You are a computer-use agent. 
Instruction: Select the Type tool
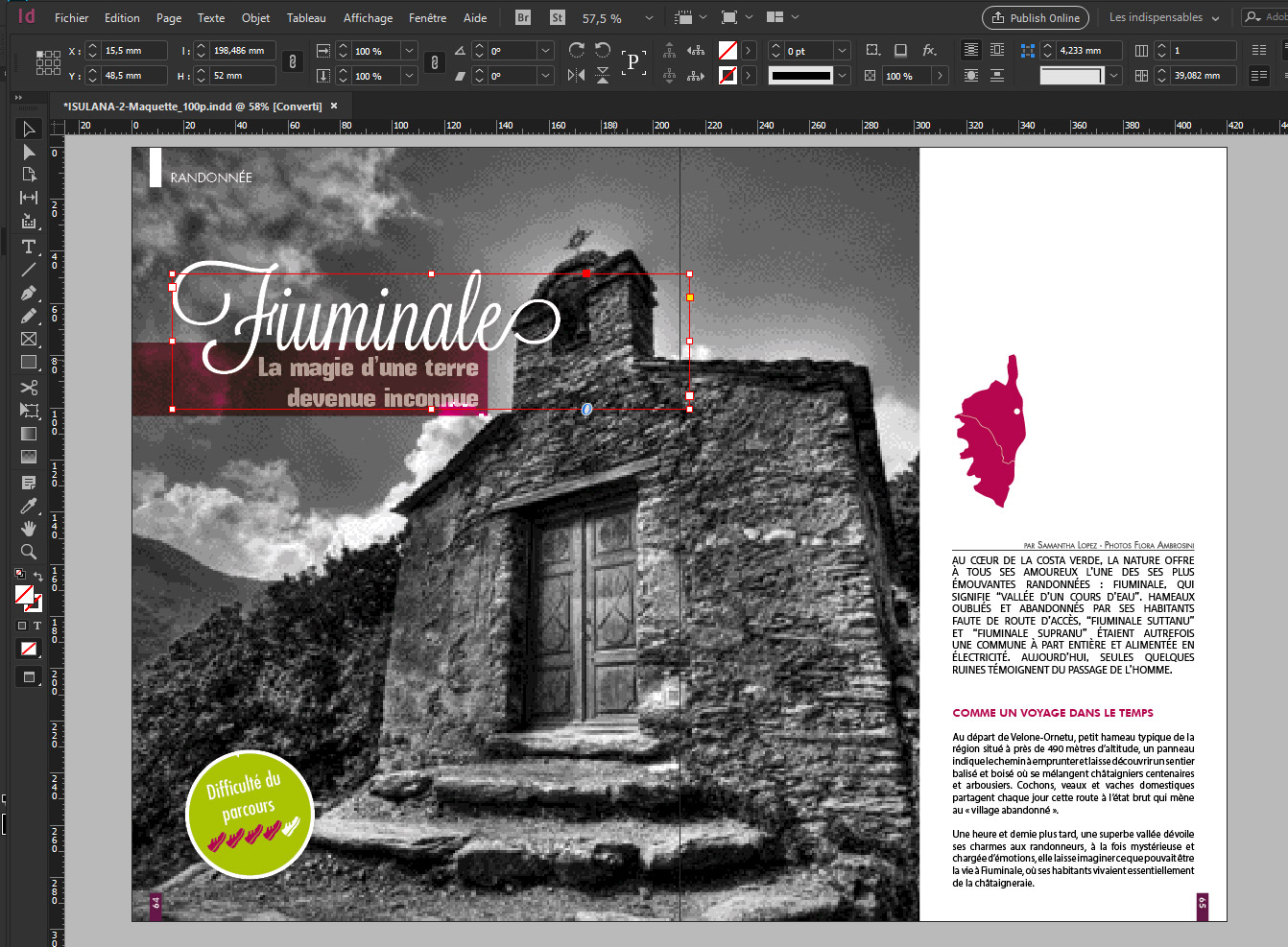[29, 248]
